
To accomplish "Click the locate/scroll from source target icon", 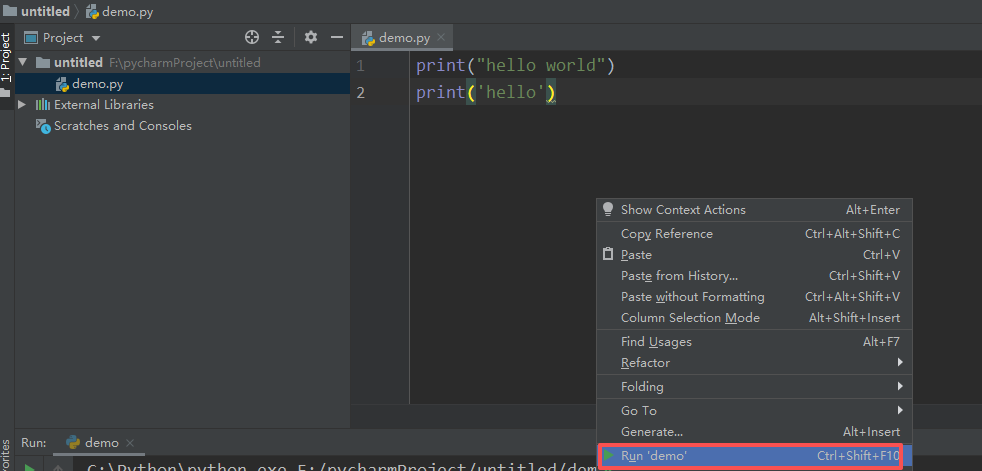I will (x=252, y=38).
